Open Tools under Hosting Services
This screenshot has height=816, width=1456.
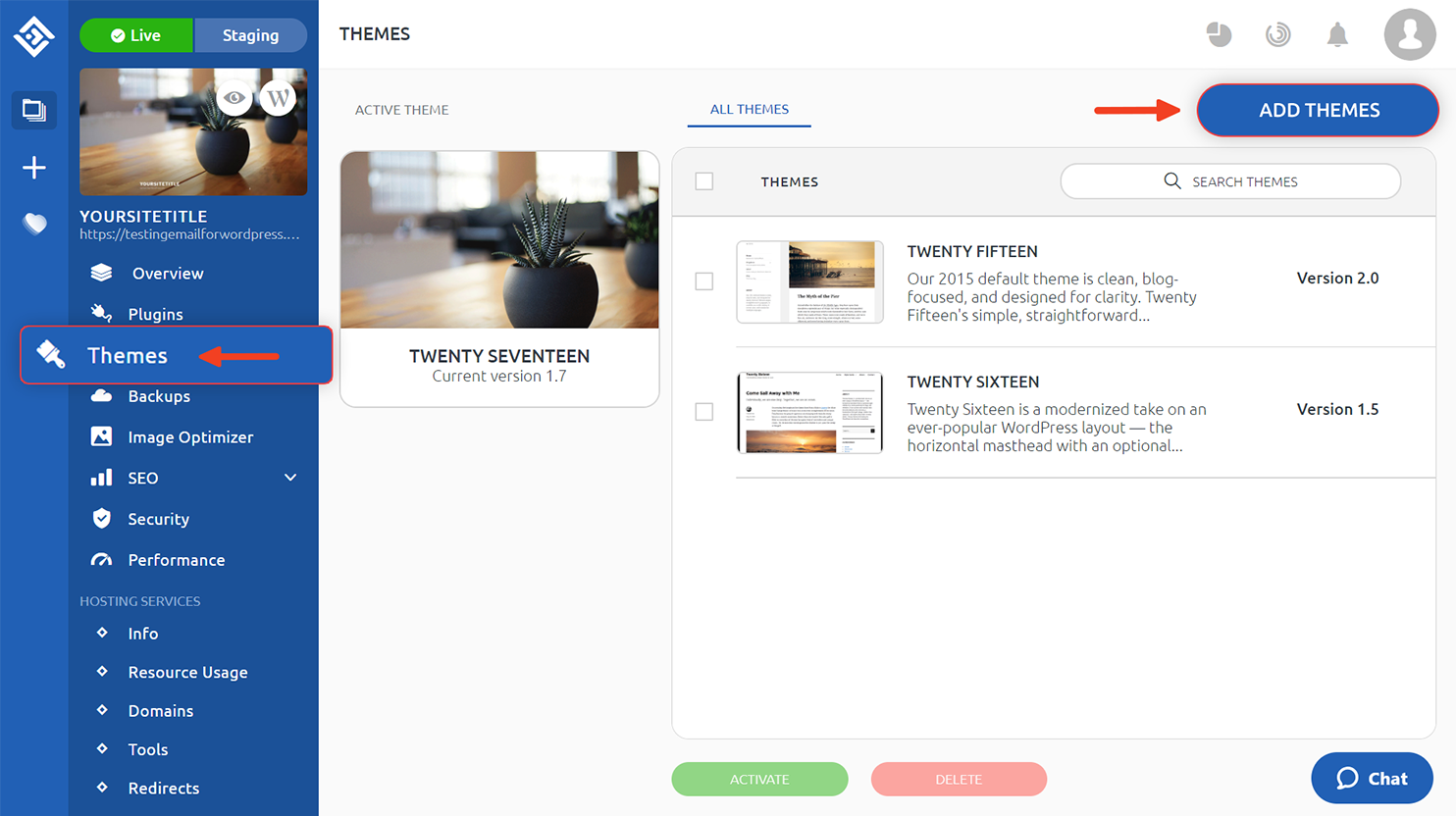pyautogui.click(x=148, y=749)
